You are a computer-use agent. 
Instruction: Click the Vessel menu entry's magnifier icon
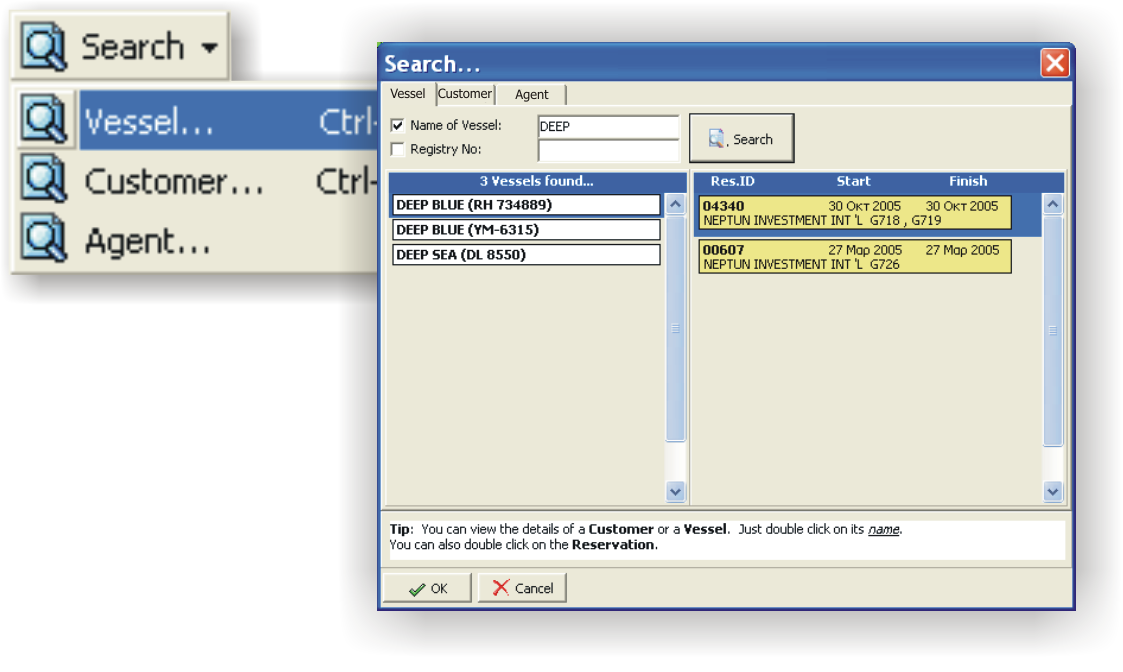tap(44, 119)
